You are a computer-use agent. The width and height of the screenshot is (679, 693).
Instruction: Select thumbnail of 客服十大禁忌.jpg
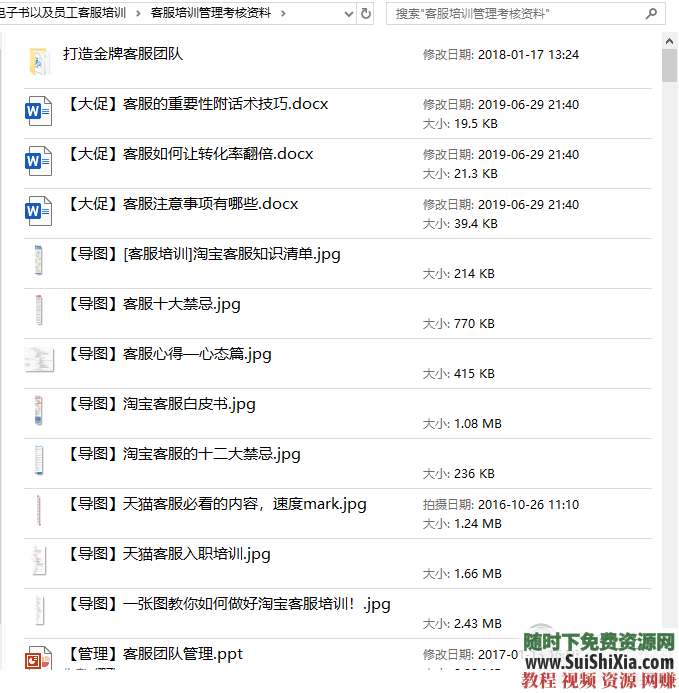pos(39,310)
